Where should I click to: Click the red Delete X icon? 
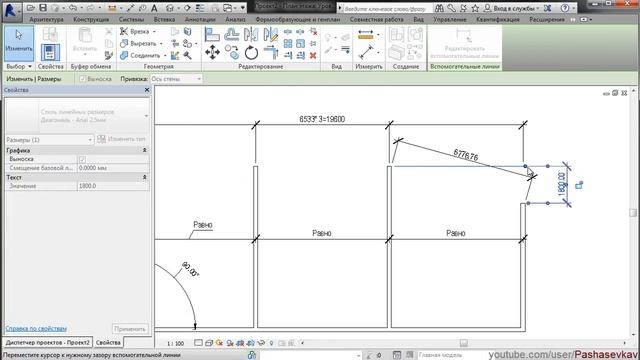(313, 55)
